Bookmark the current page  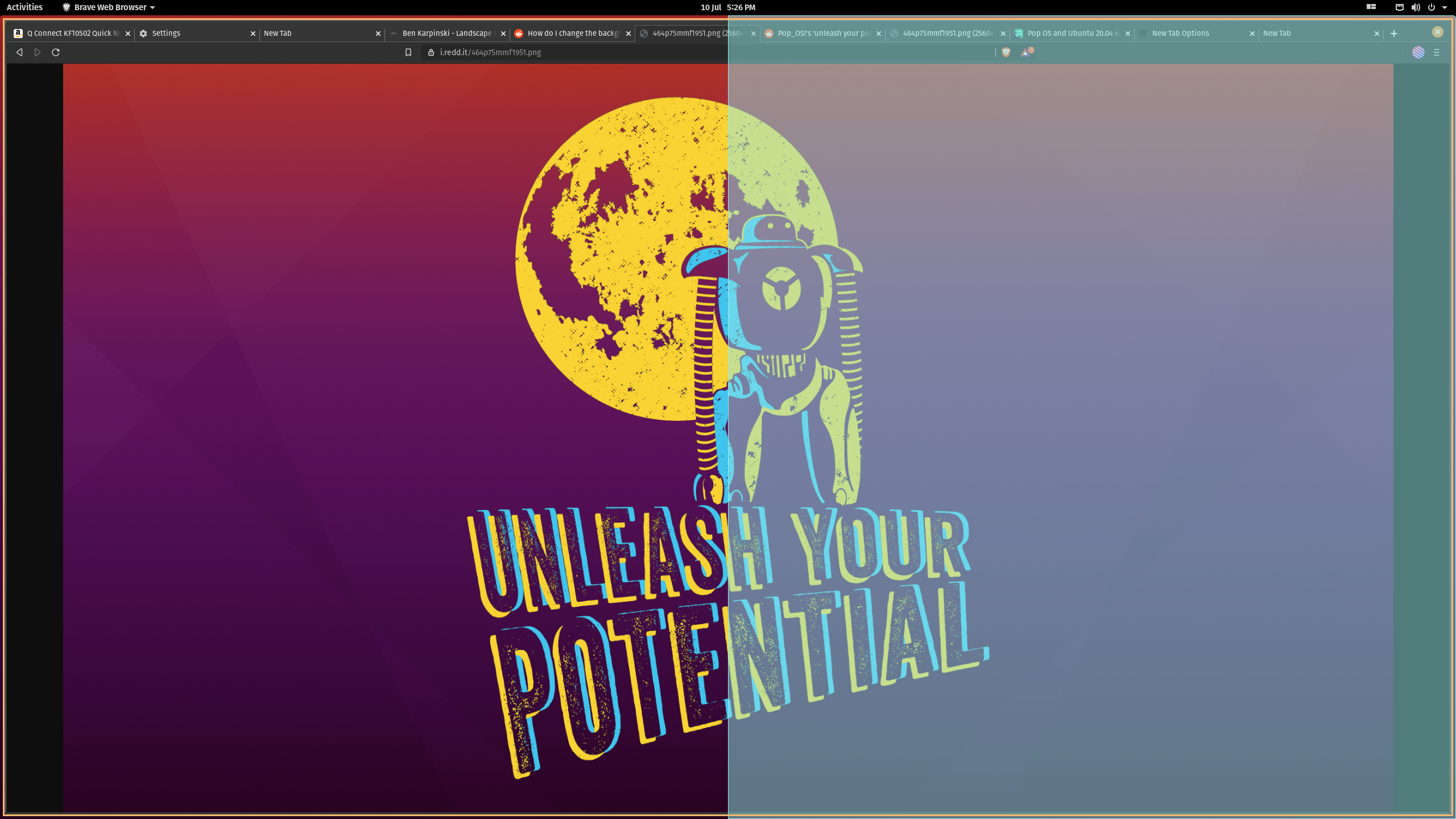click(x=408, y=52)
